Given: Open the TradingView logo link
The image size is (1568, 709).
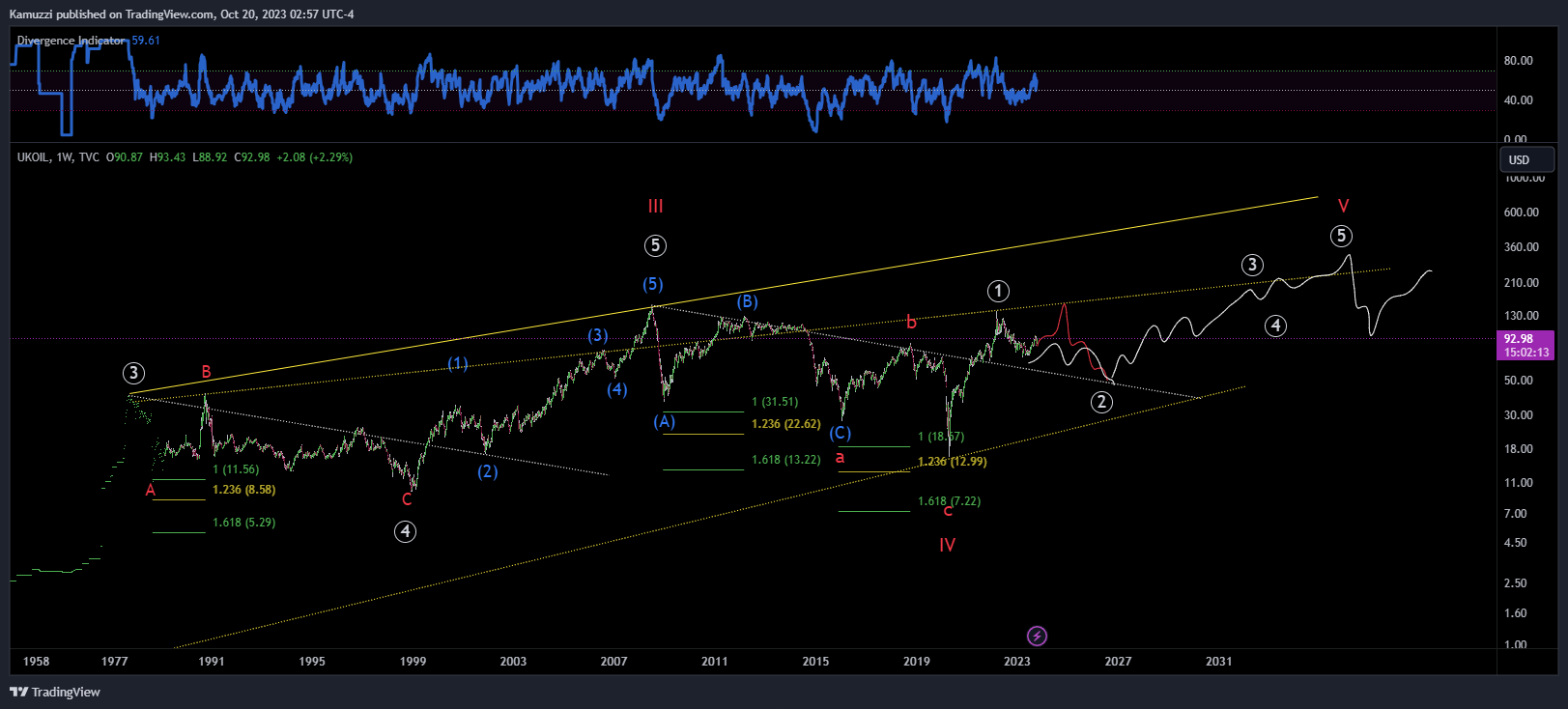Looking at the screenshot, I should (55, 692).
